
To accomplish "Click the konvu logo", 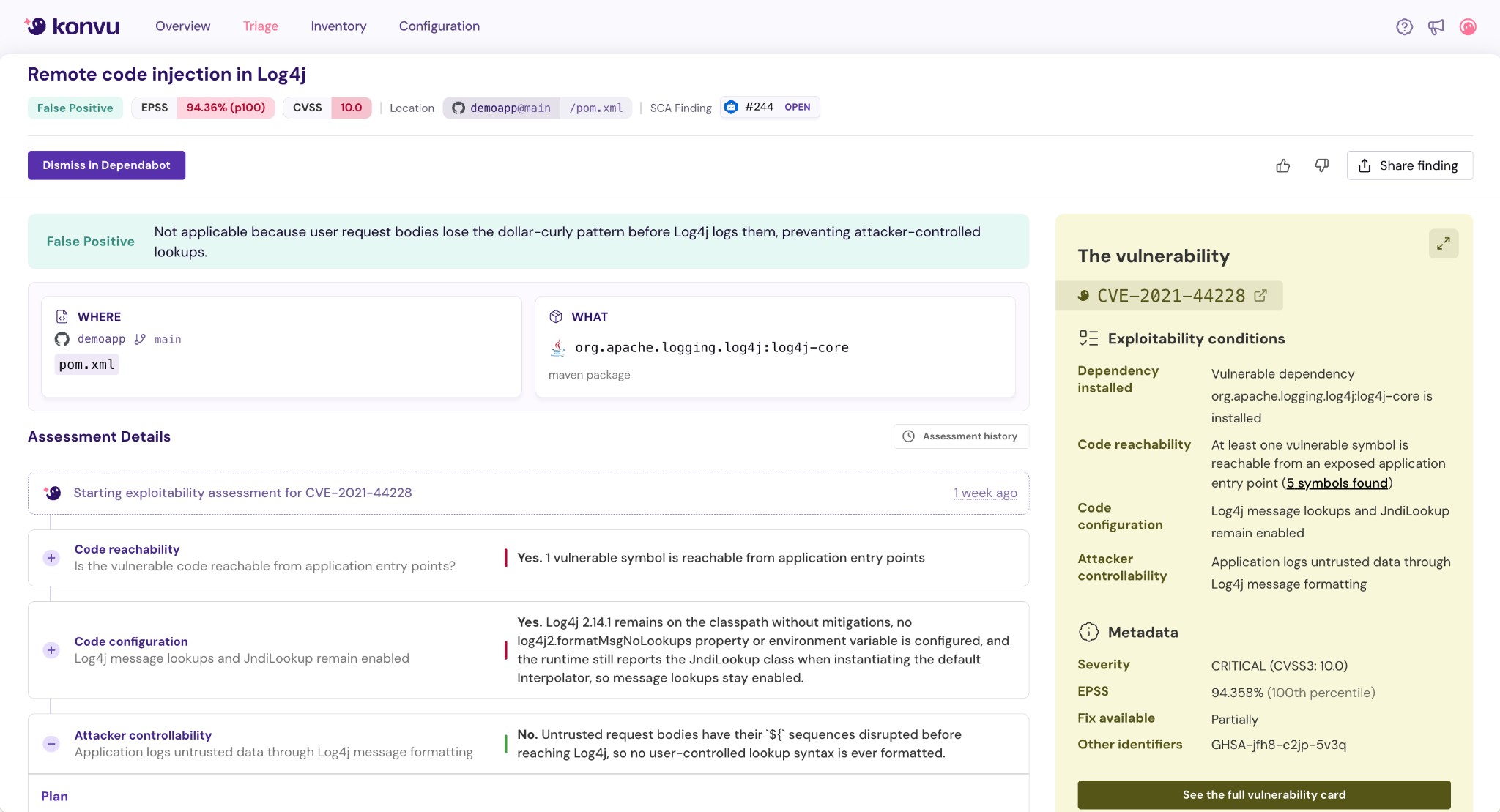I will point(73,26).
